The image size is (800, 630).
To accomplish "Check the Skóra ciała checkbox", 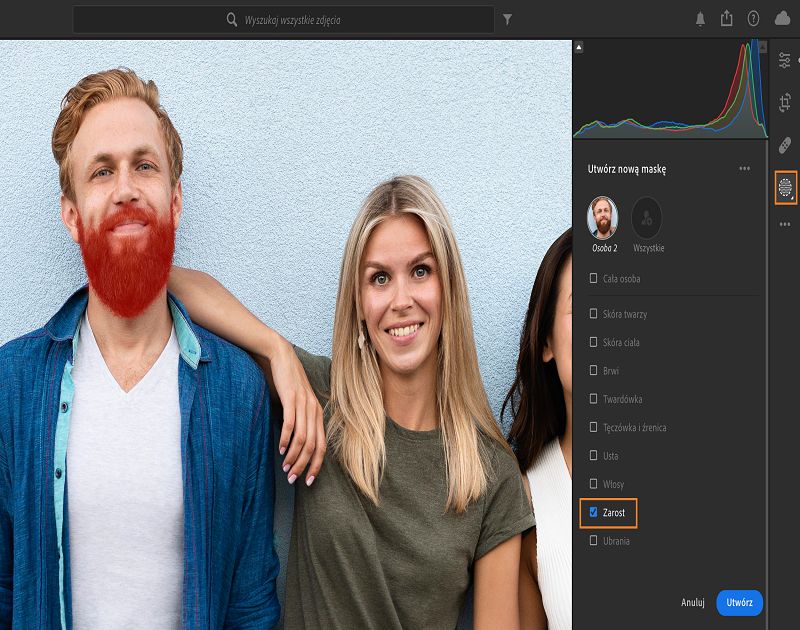I will [x=593, y=342].
